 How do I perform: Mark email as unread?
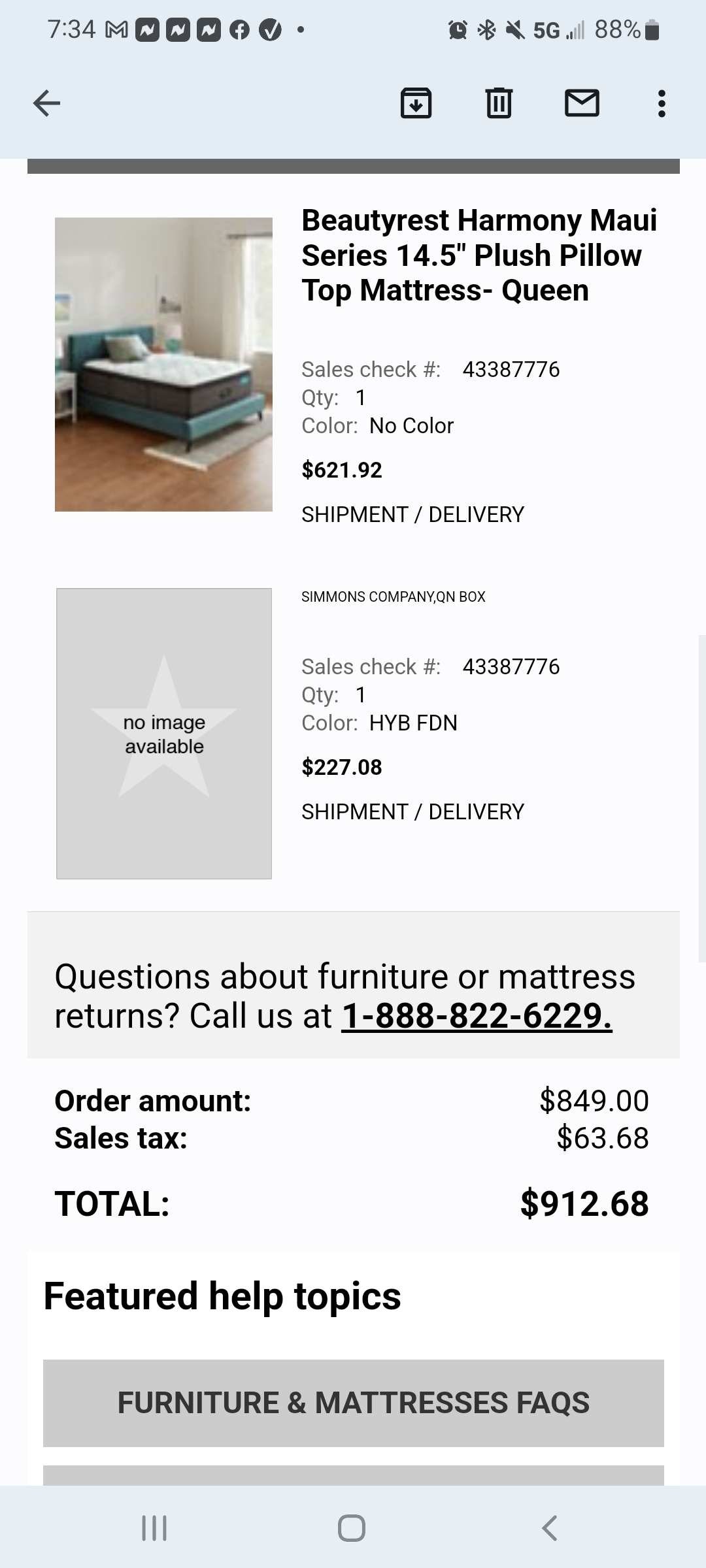[582, 103]
